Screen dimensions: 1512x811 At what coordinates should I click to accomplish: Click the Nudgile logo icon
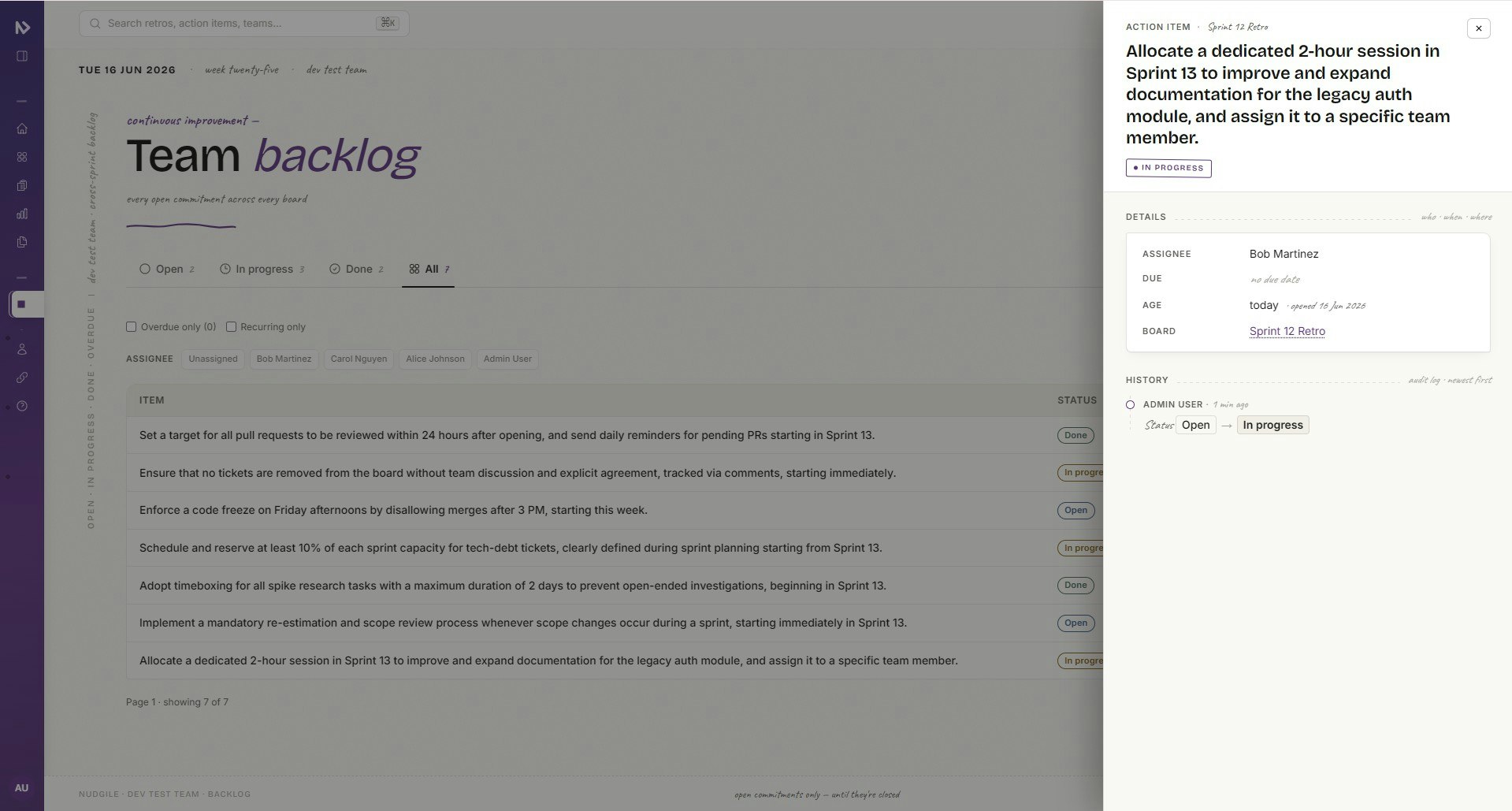click(22, 28)
